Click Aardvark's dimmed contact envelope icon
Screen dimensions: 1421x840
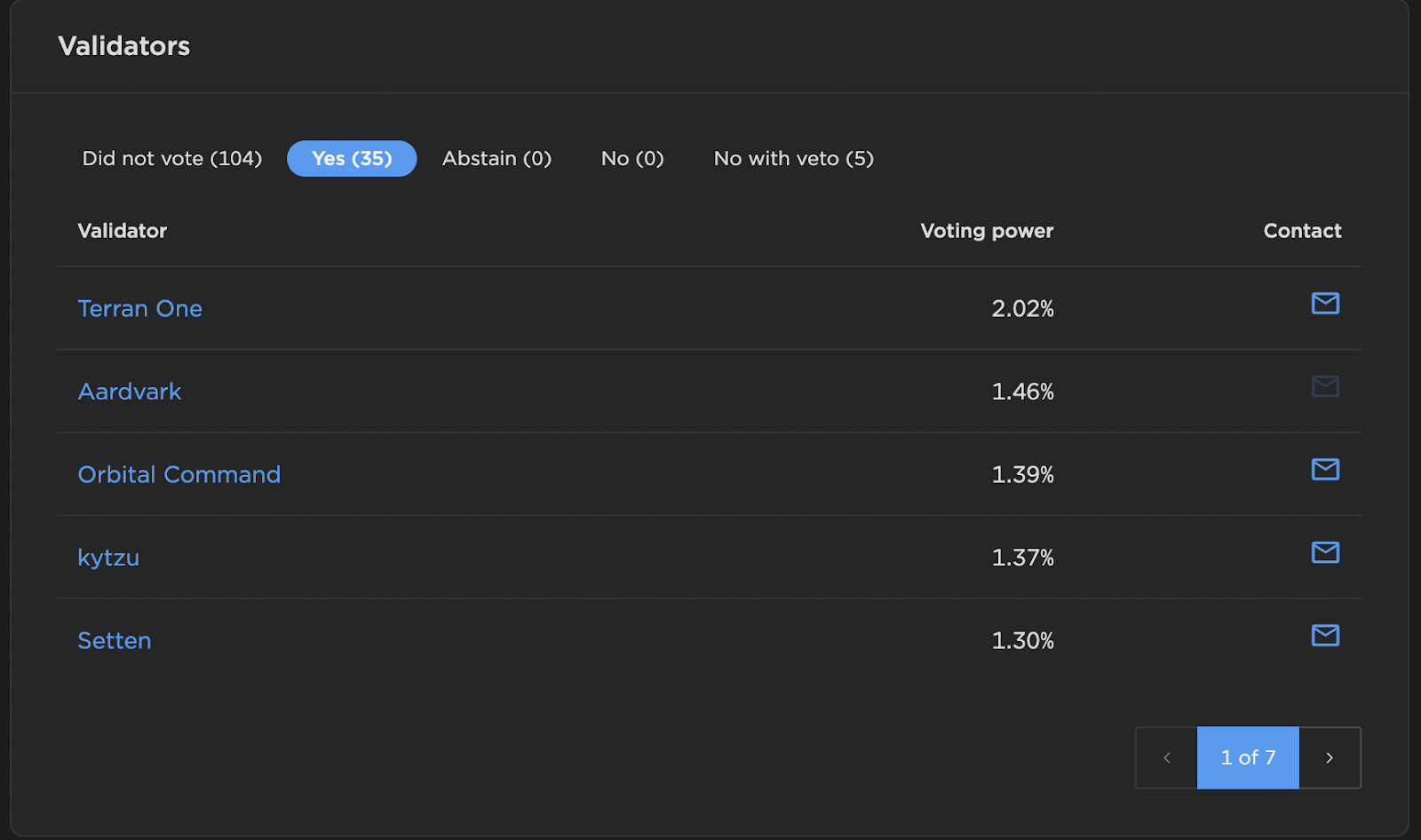coord(1325,386)
